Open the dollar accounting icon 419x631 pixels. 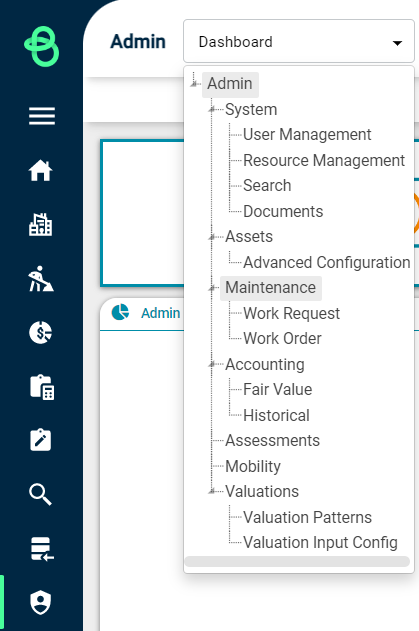[41, 332]
